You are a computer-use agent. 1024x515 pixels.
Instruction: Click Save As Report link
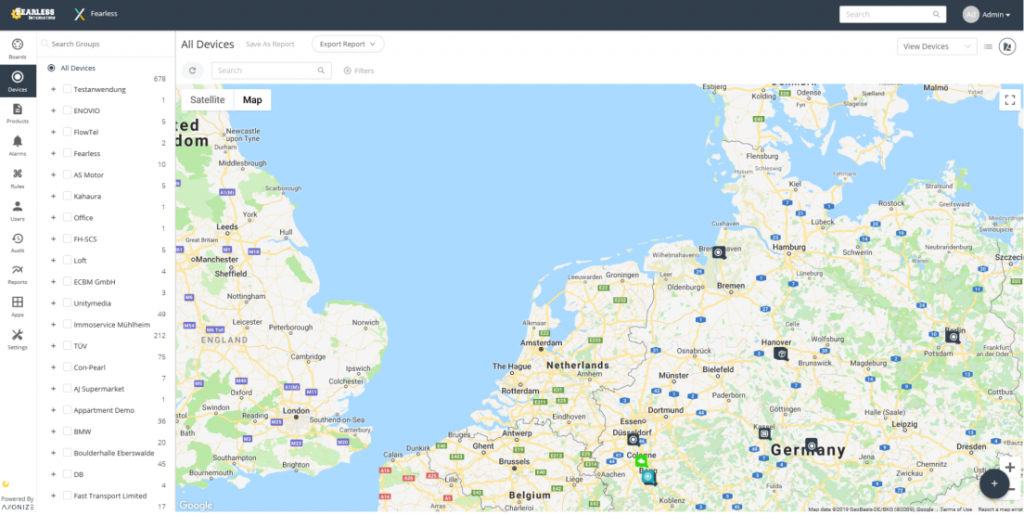[x=270, y=45]
